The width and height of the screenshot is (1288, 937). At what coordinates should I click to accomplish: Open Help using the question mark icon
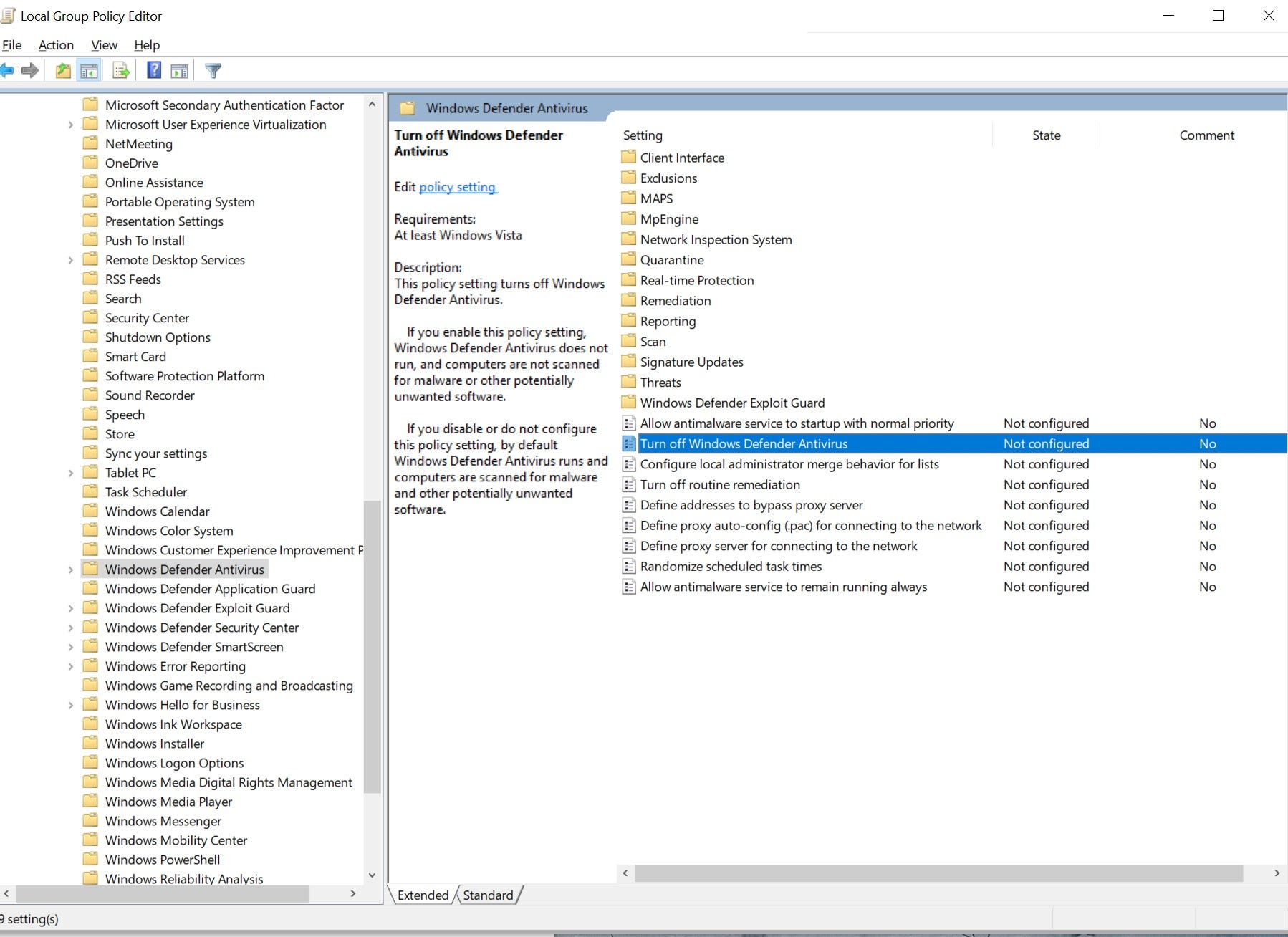click(x=153, y=69)
